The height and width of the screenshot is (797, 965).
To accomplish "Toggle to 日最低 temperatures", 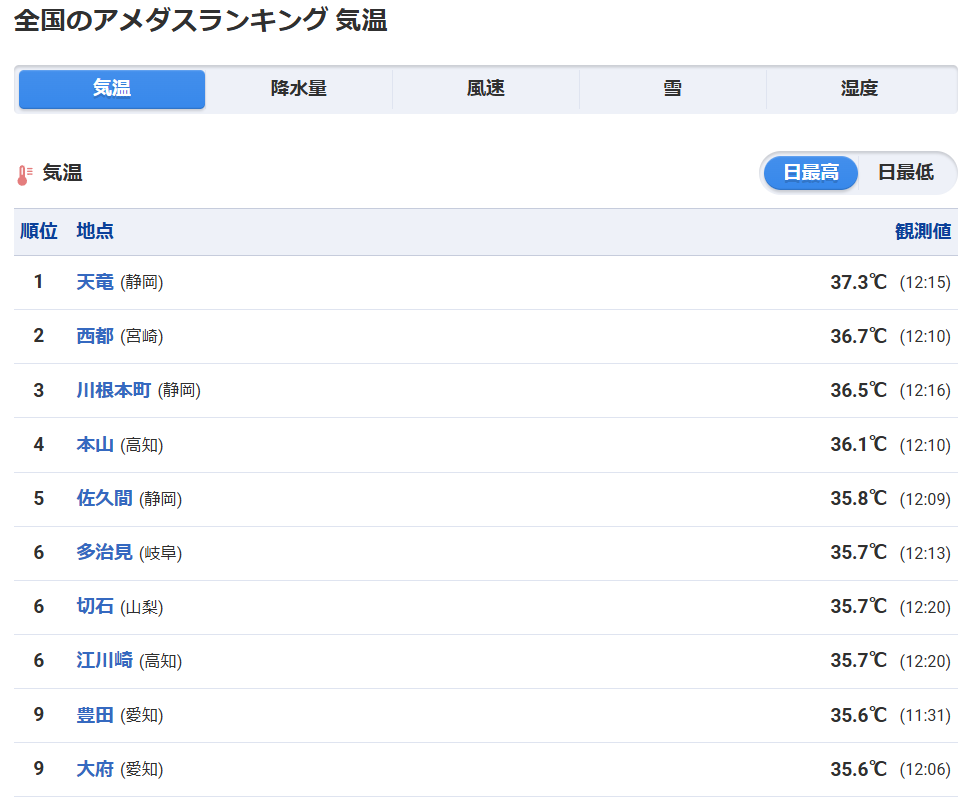I will click(x=905, y=172).
